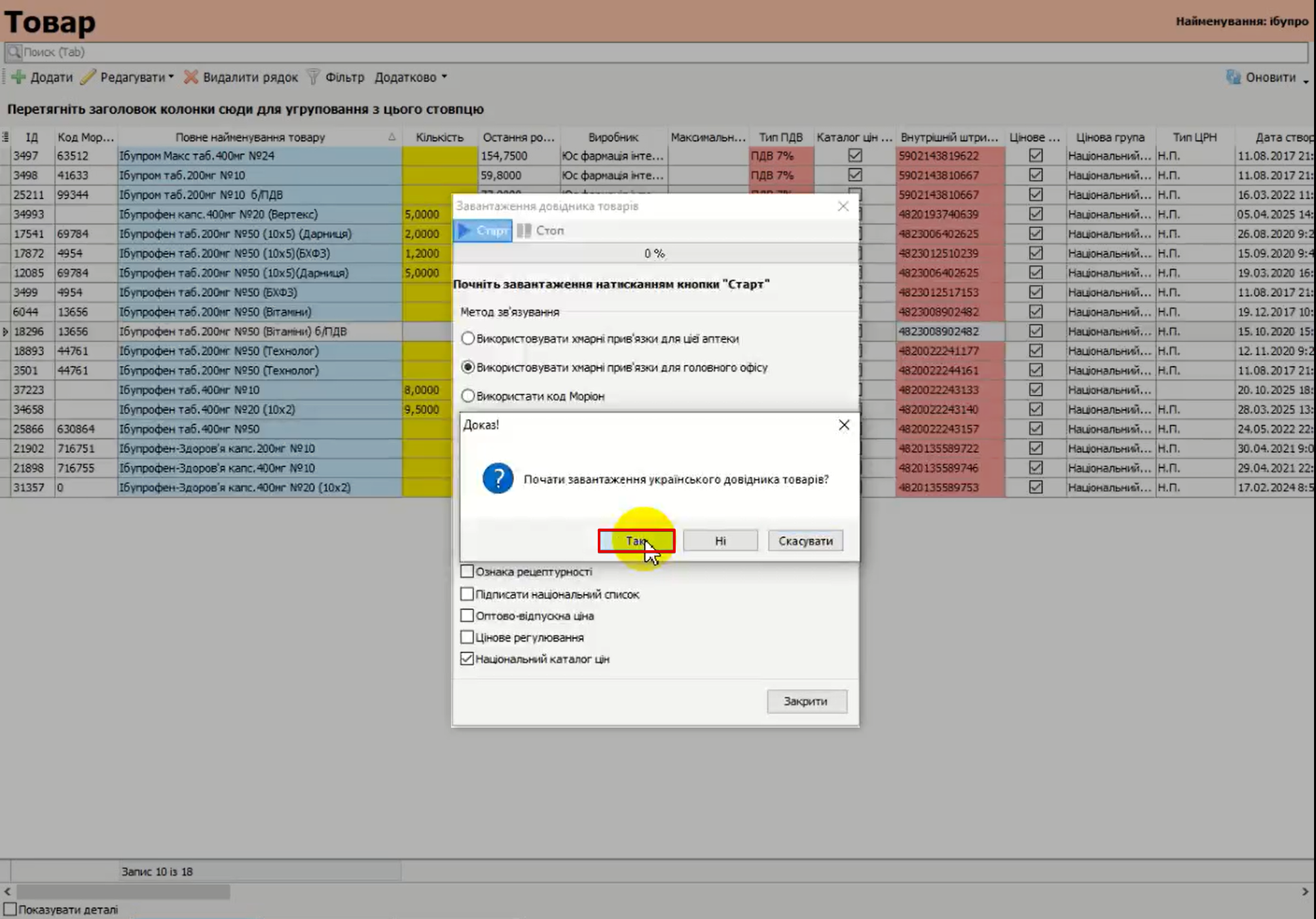The height and width of the screenshot is (919, 1316).
Task: Click the Кількість column header
Action: click(x=439, y=137)
